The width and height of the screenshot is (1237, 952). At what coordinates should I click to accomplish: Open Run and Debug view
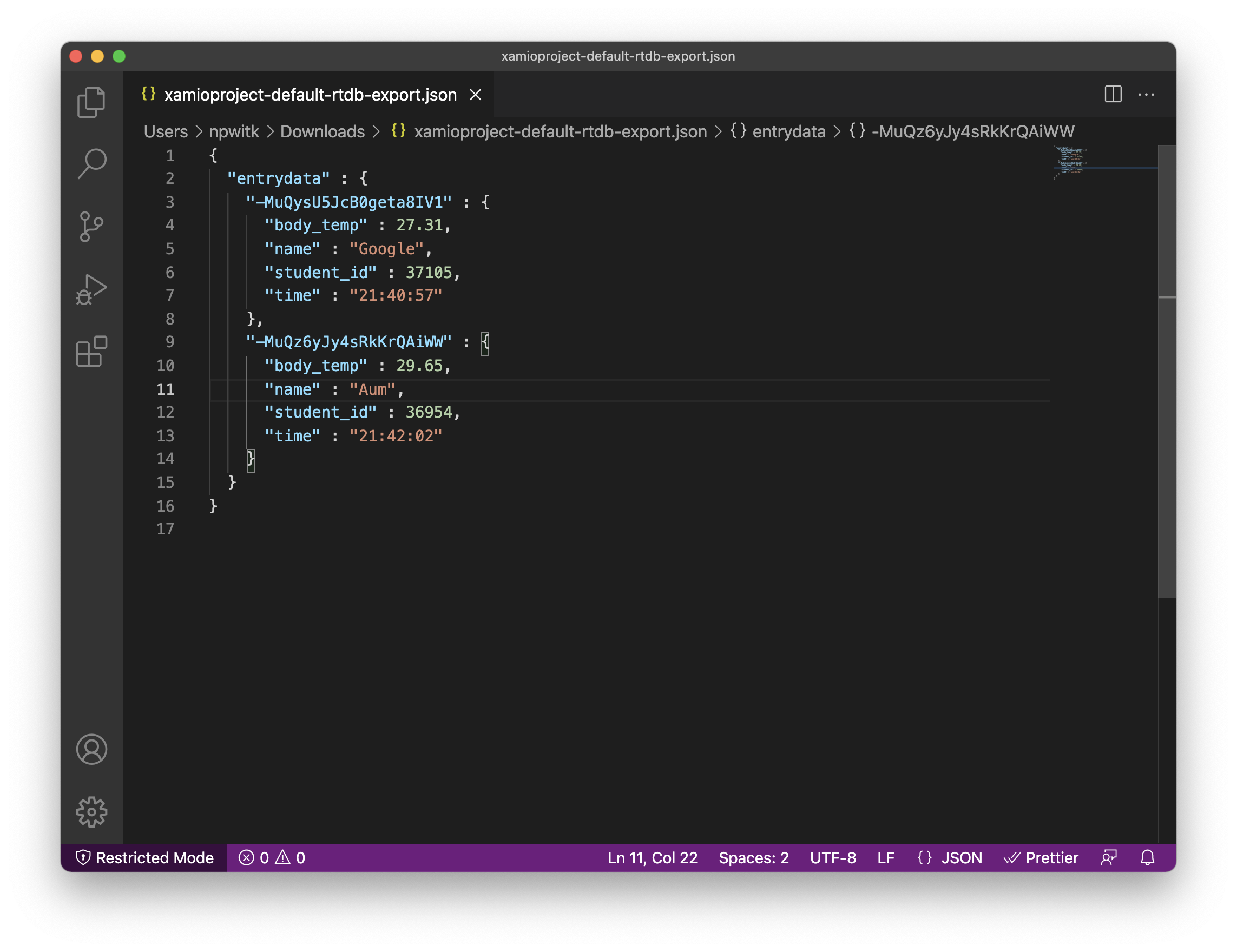pos(91,289)
